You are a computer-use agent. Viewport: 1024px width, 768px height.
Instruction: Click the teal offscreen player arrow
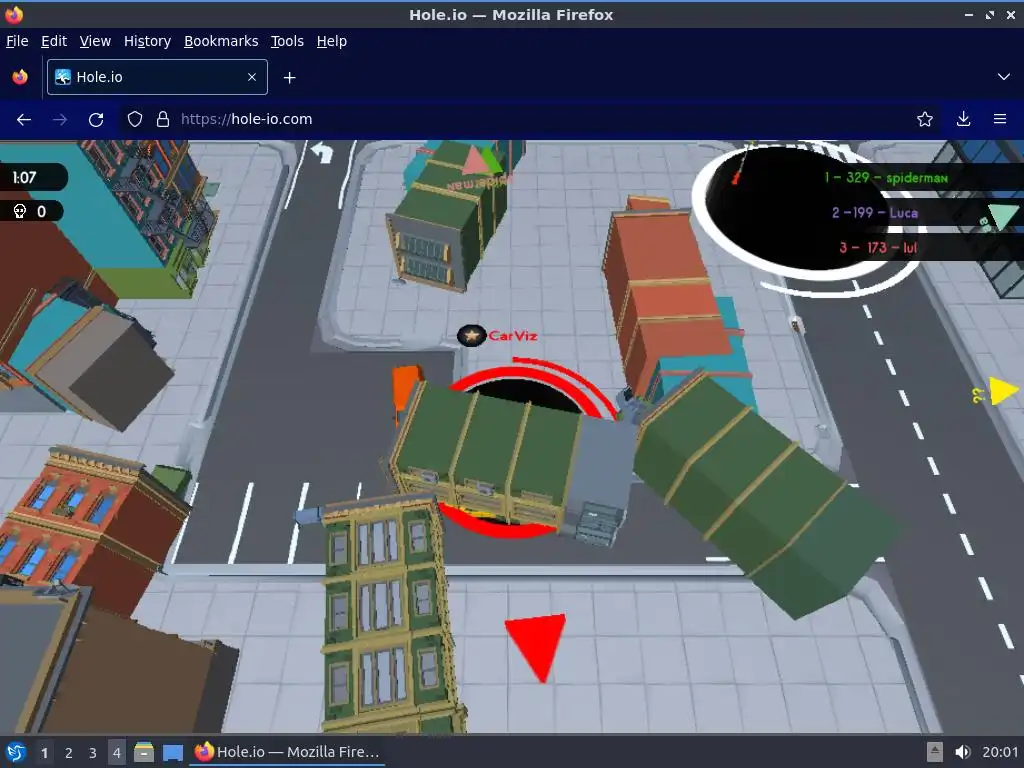point(1003,217)
